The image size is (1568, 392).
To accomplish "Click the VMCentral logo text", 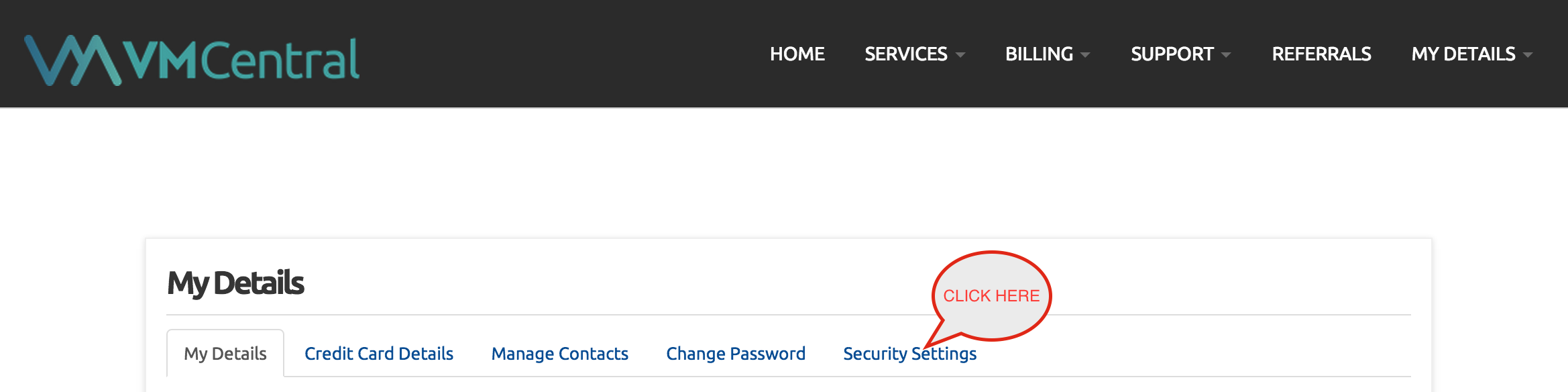I will click(x=242, y=59).
